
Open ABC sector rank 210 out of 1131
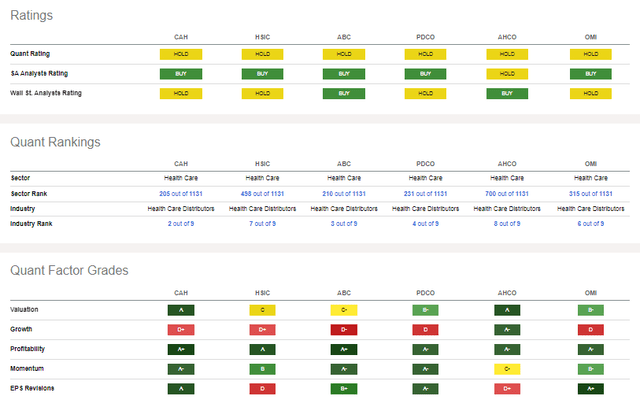(x=344, y=193)
